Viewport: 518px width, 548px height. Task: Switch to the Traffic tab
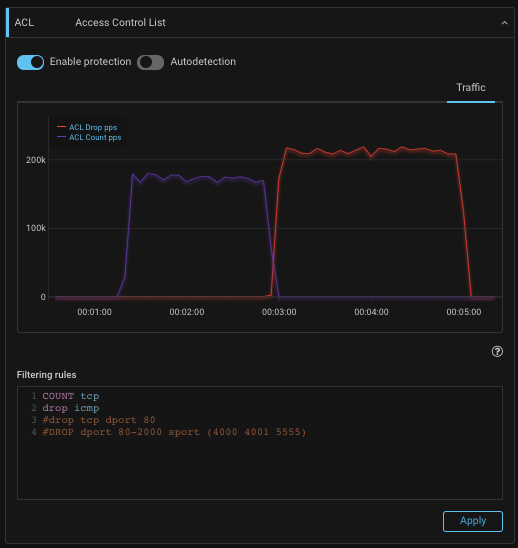pyautogui.click(x=471, y=87)
